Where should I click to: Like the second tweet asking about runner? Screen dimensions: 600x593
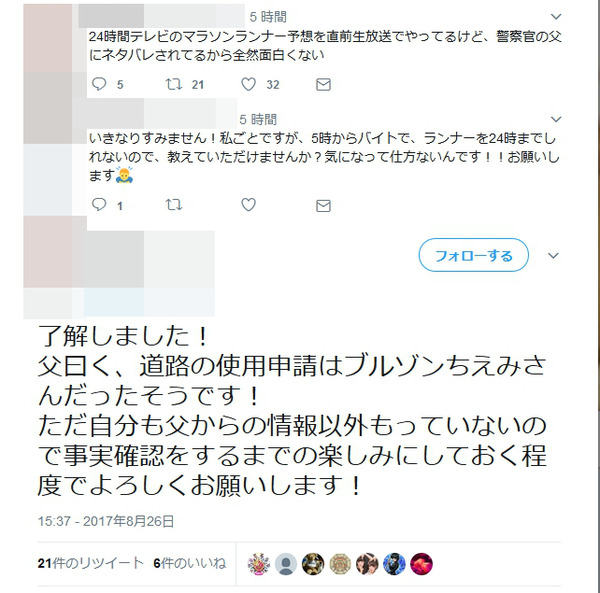point(248,205)
